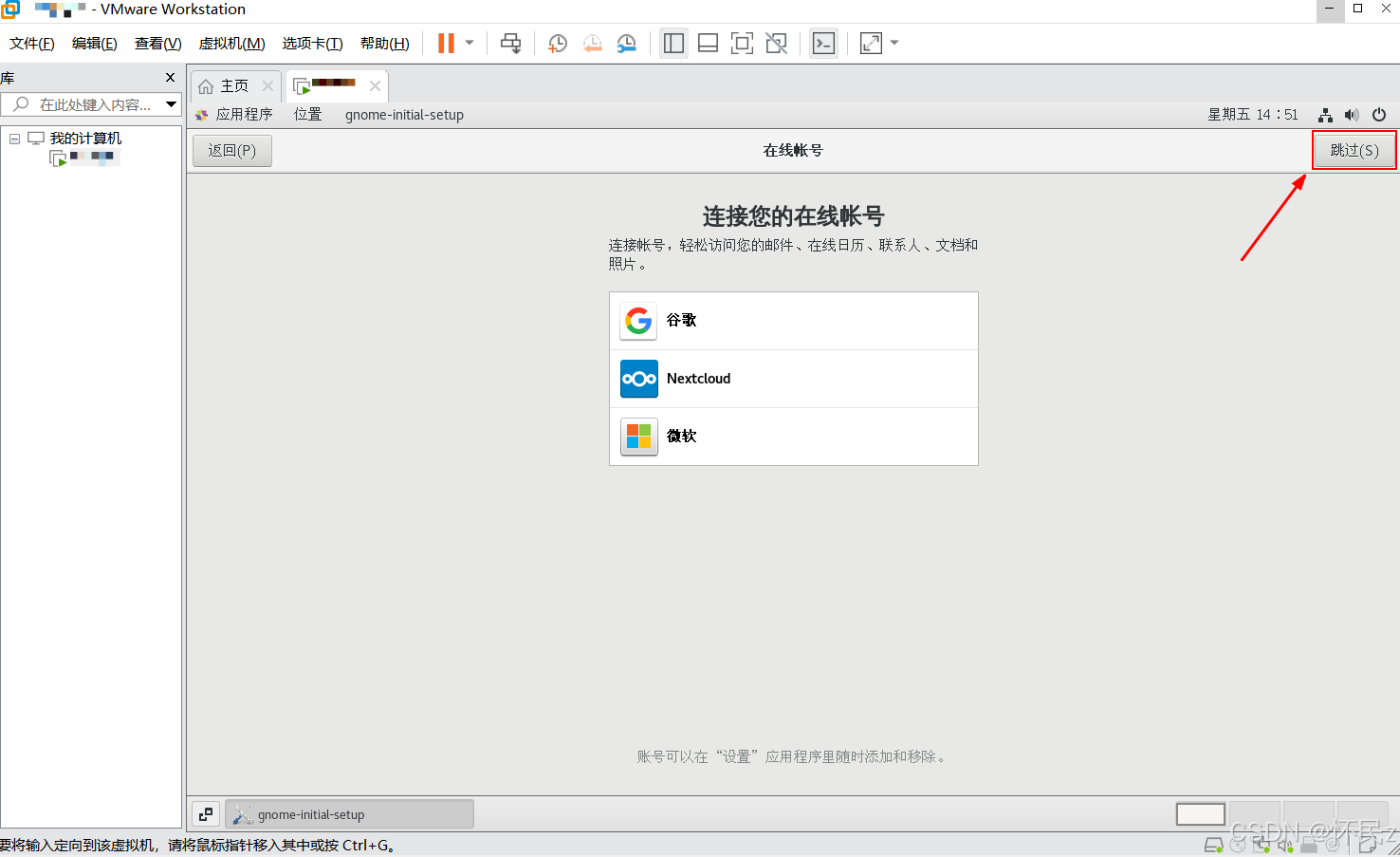Viewport: 1400px width, 857px height.
Task: Click the Microsoft logo icon
Action: pyautogui.click(x=638, y=437)
